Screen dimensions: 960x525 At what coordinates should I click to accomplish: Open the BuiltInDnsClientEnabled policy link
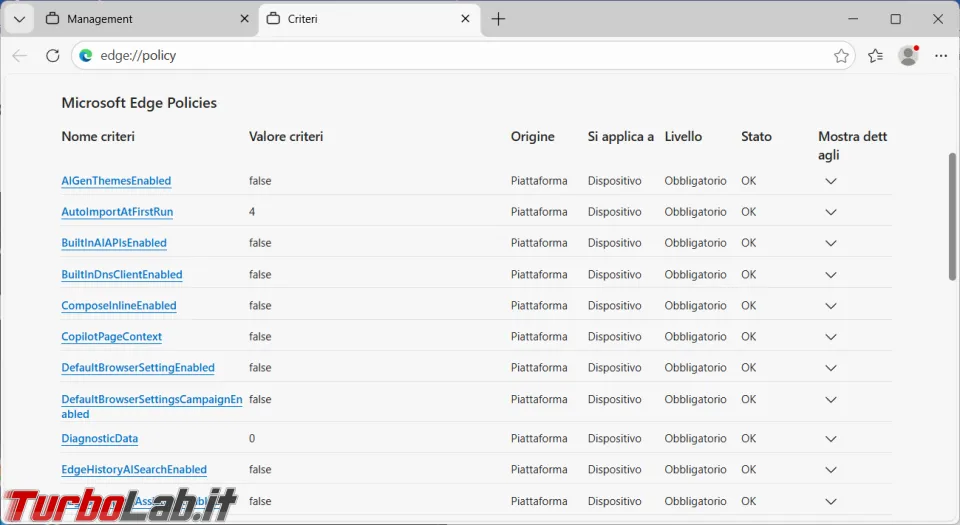pos(122,275)
